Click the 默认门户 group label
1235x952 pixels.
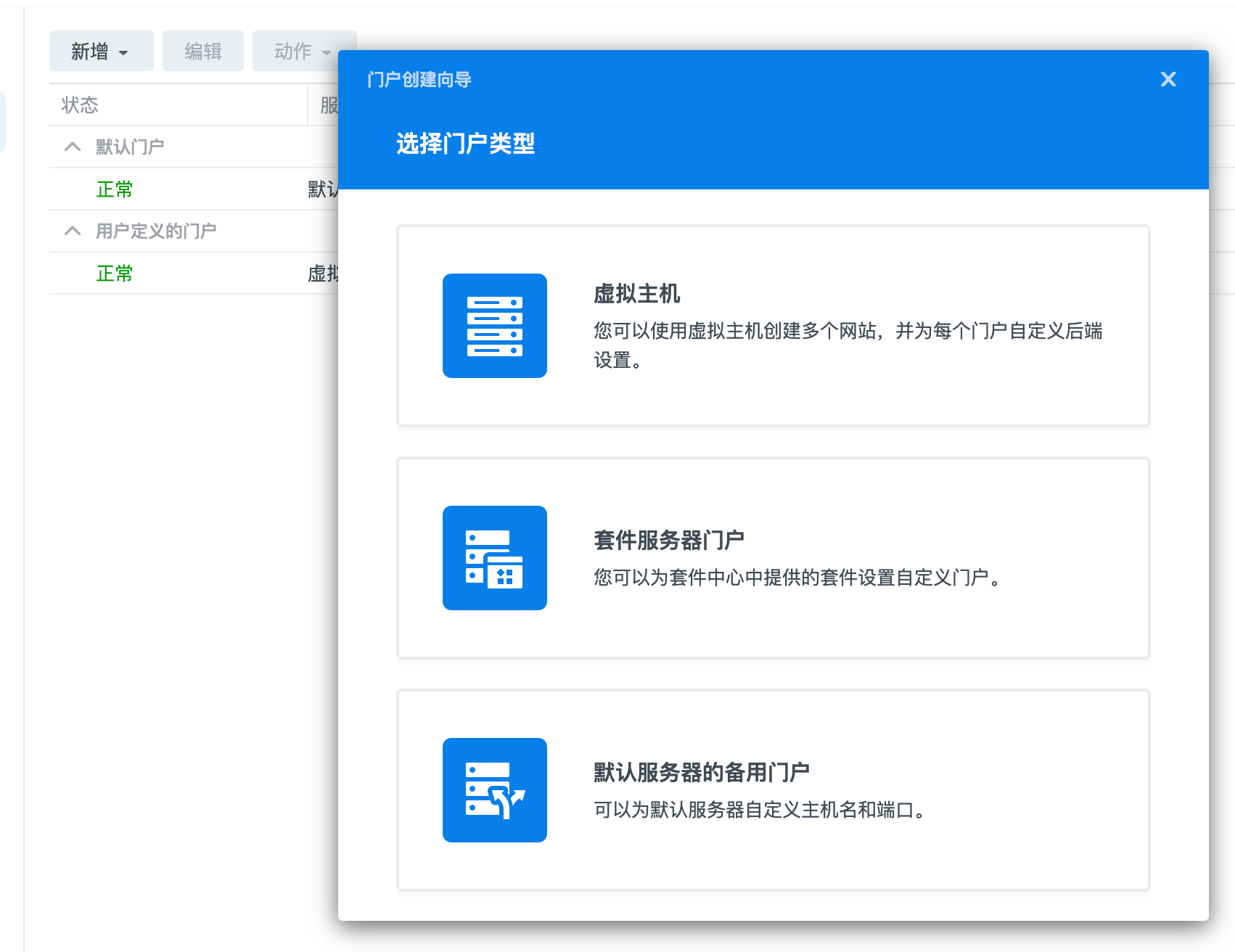pyautogui.click(x=130, y=147)
